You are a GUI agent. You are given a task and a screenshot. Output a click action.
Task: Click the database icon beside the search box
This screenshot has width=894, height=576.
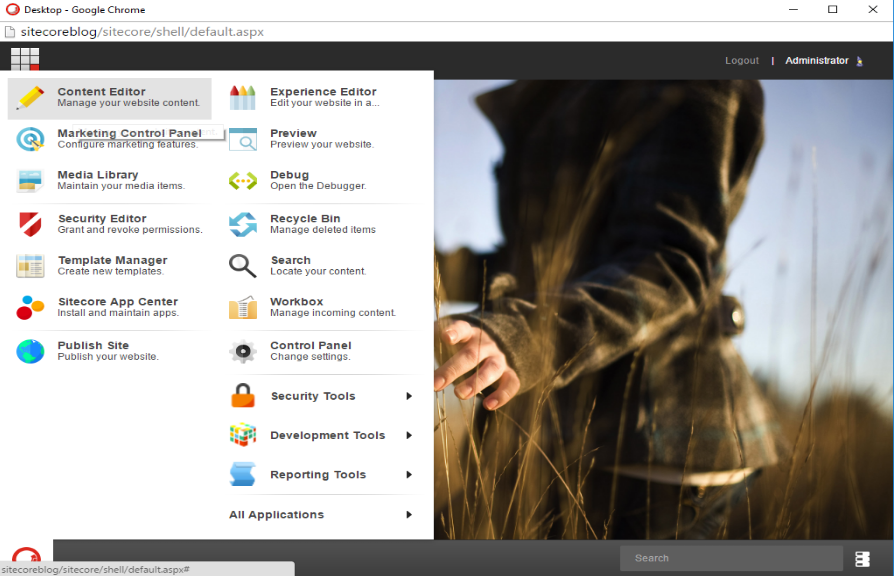pos(863,559)
